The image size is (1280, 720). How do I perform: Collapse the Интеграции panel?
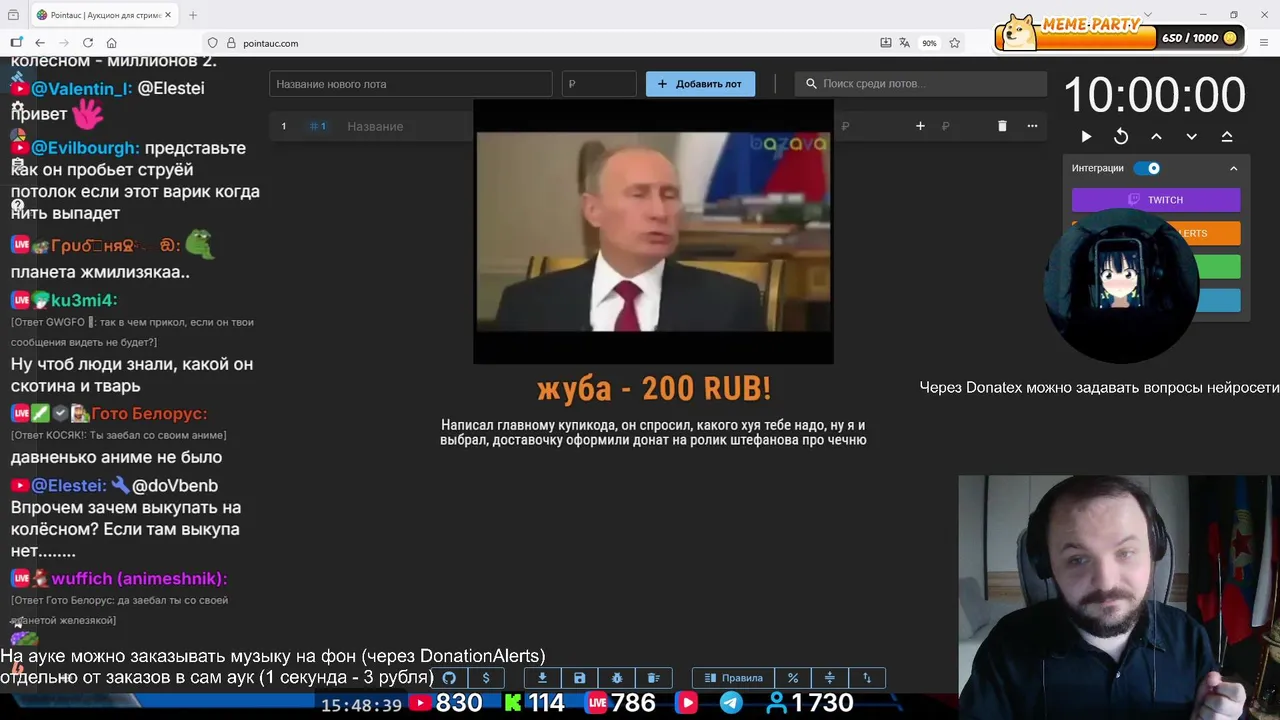click(x=1233, y=168)
